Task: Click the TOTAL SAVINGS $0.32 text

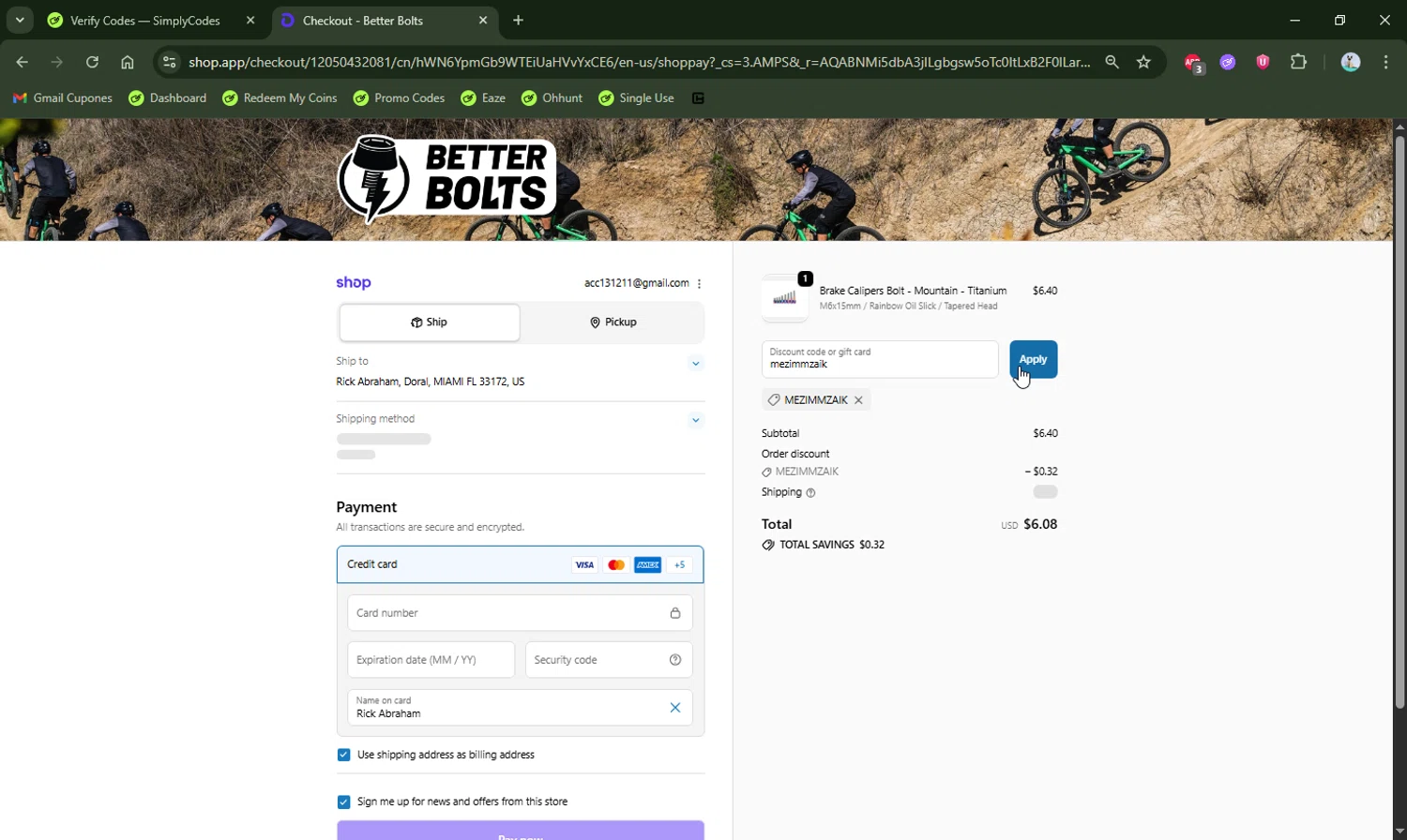Action: [832, 545]
